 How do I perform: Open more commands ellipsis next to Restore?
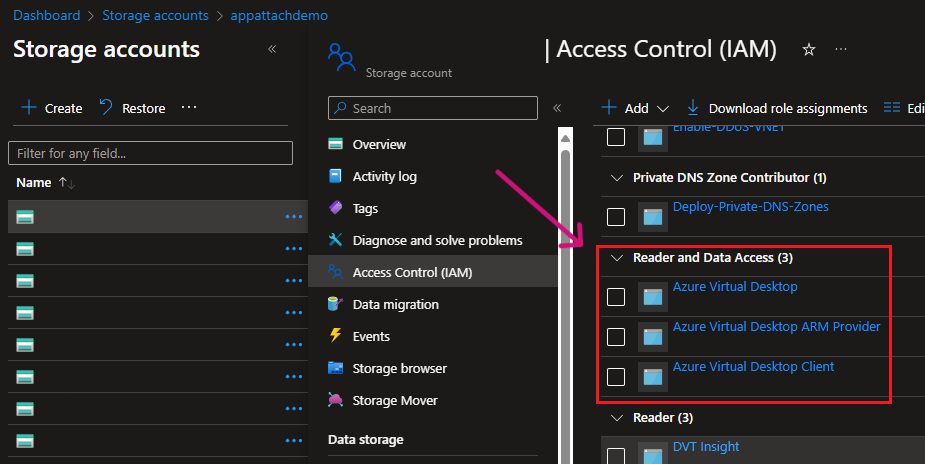coord(189,107)
